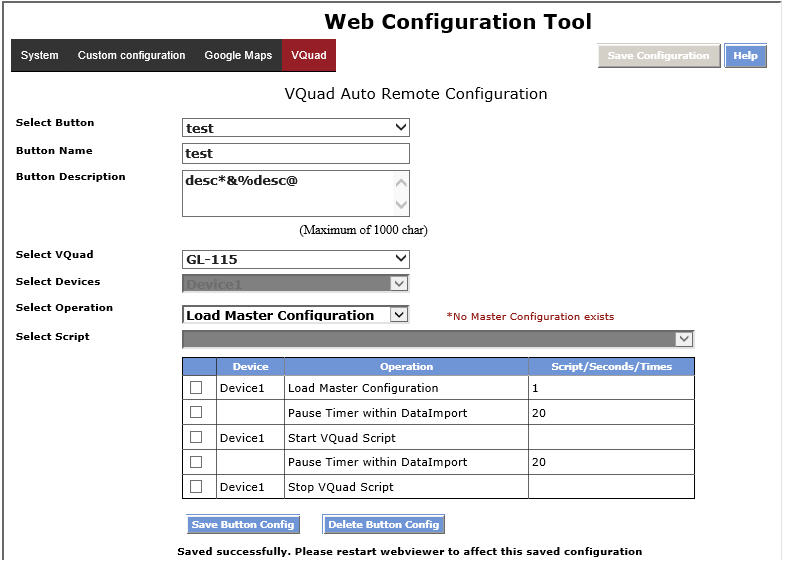Expand the Select VQuad GL-115 dropdown
The image size is (787, 562).
click(296, 259)
